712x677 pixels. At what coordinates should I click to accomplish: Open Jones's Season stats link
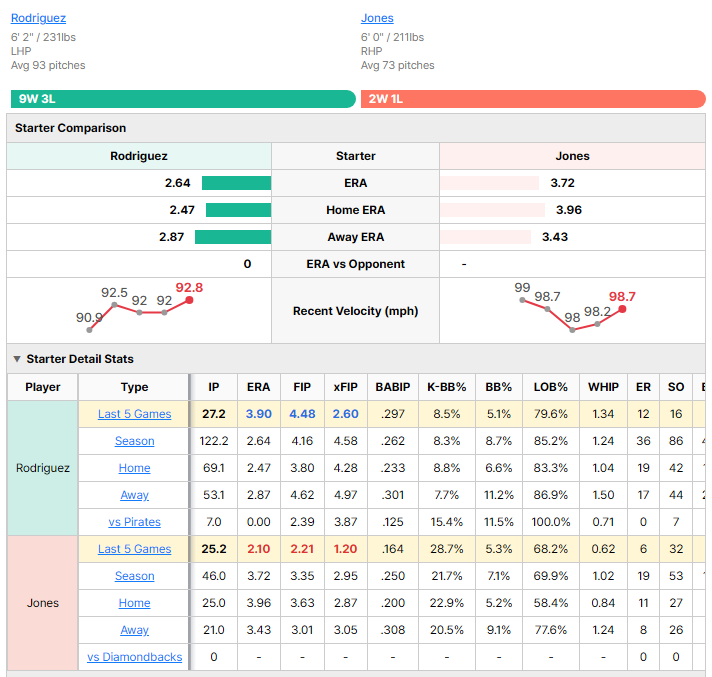coord(134,576)
